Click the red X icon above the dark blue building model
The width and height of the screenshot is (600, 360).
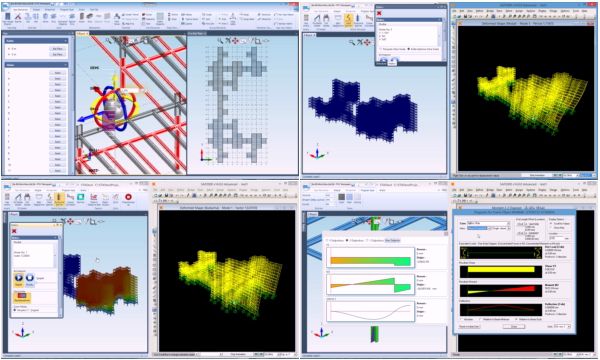tap(379, 13)
